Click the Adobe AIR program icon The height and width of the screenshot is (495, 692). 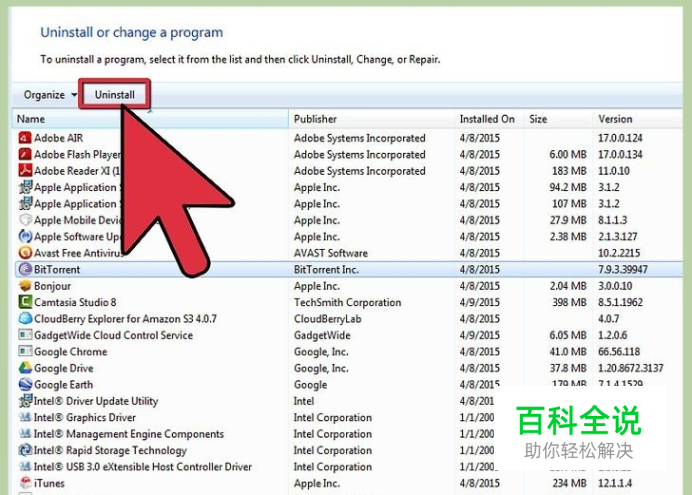click(x=25, y=138)
